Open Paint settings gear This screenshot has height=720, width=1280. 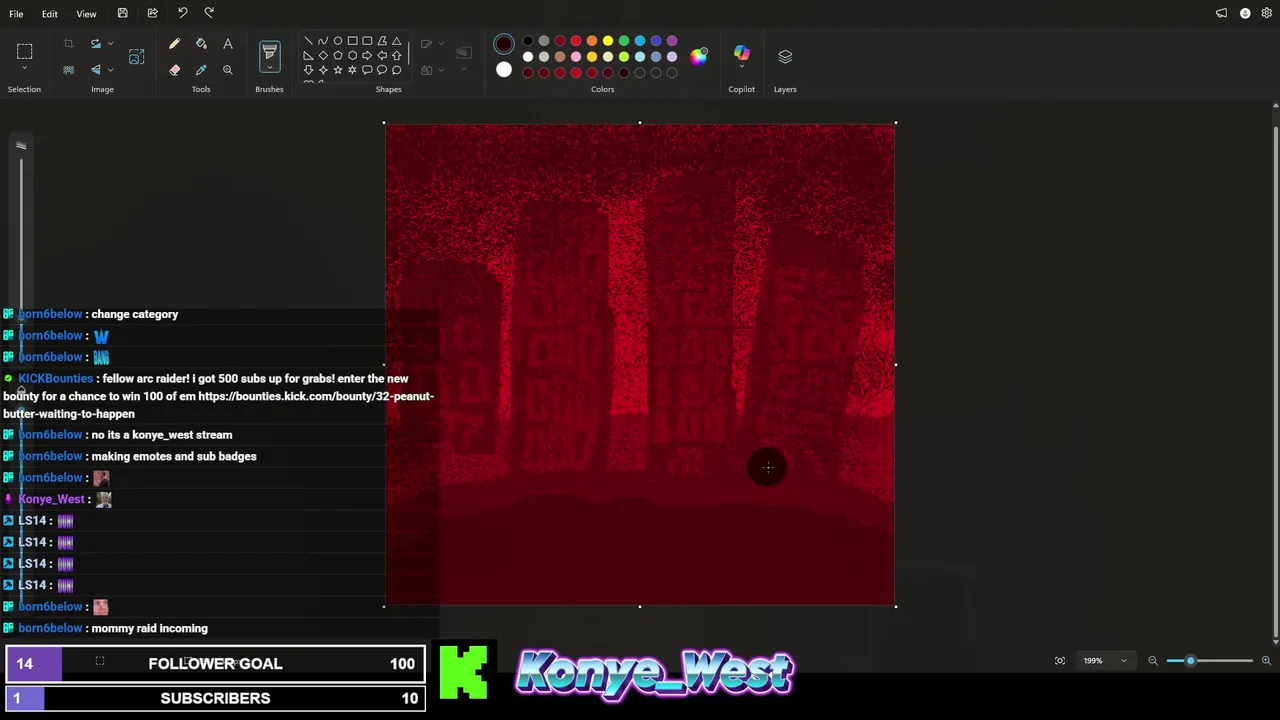point(1267,13)
